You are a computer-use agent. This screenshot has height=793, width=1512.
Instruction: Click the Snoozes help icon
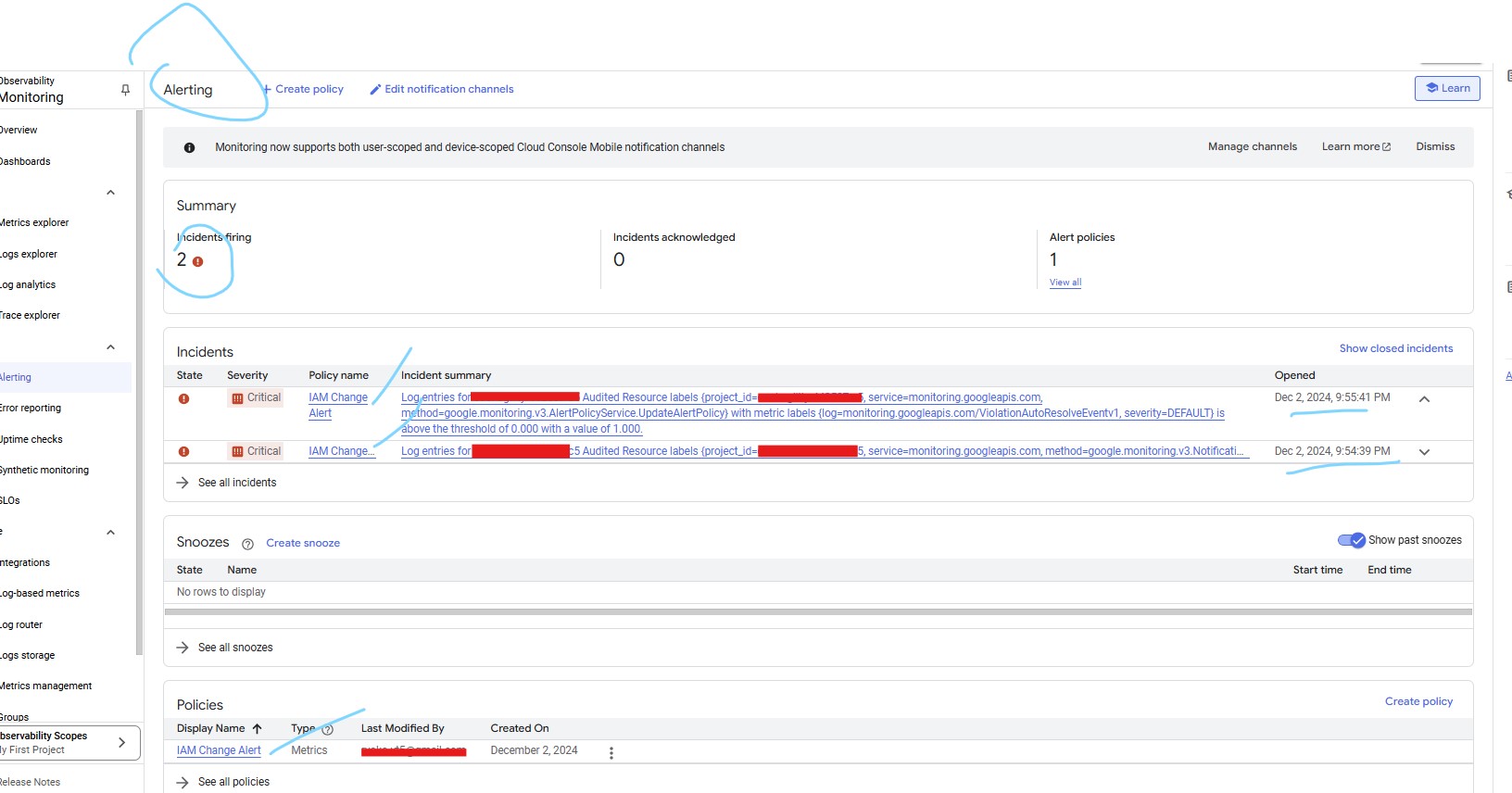click(x=247, y=544)
